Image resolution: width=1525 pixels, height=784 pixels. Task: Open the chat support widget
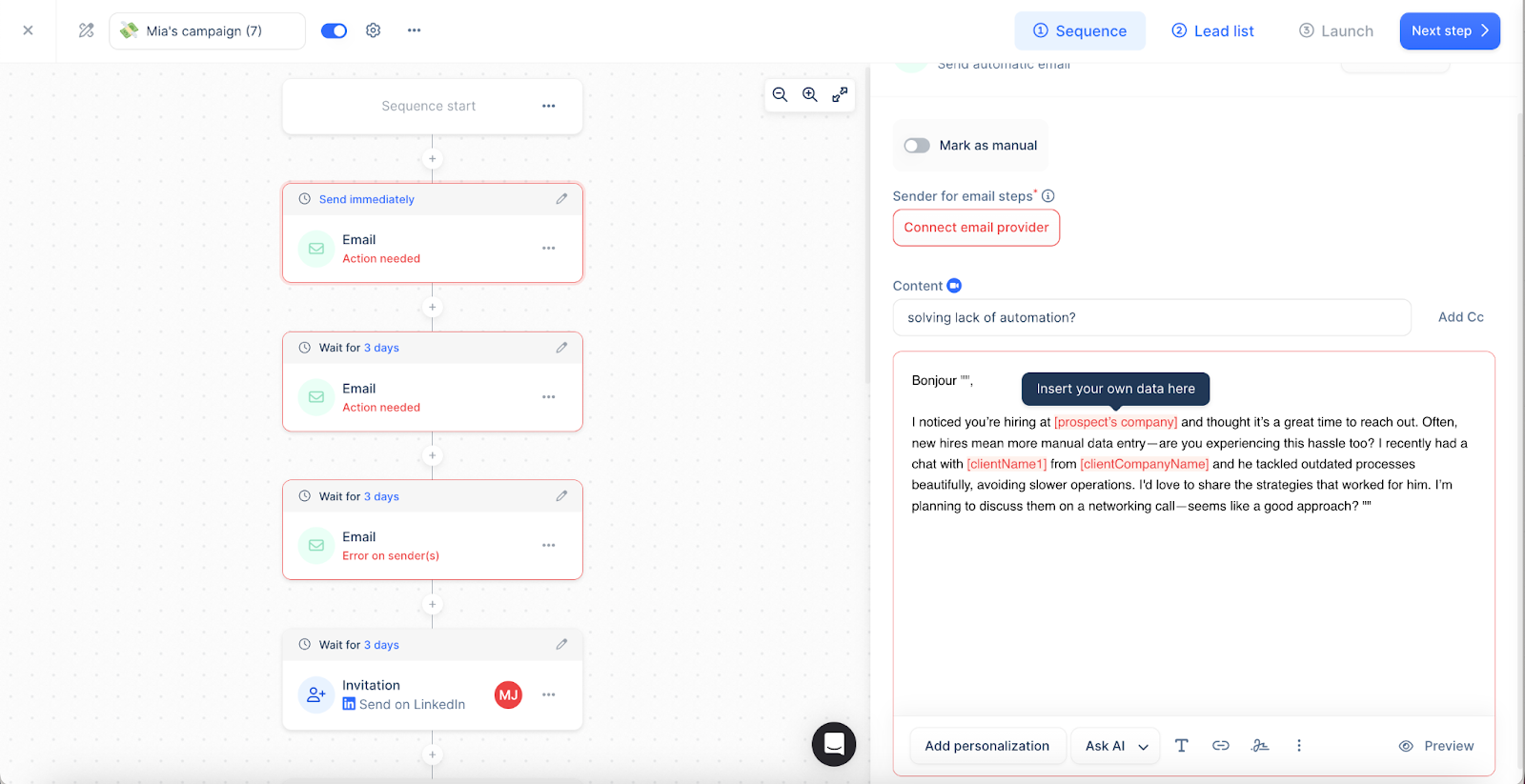(834, 744)
